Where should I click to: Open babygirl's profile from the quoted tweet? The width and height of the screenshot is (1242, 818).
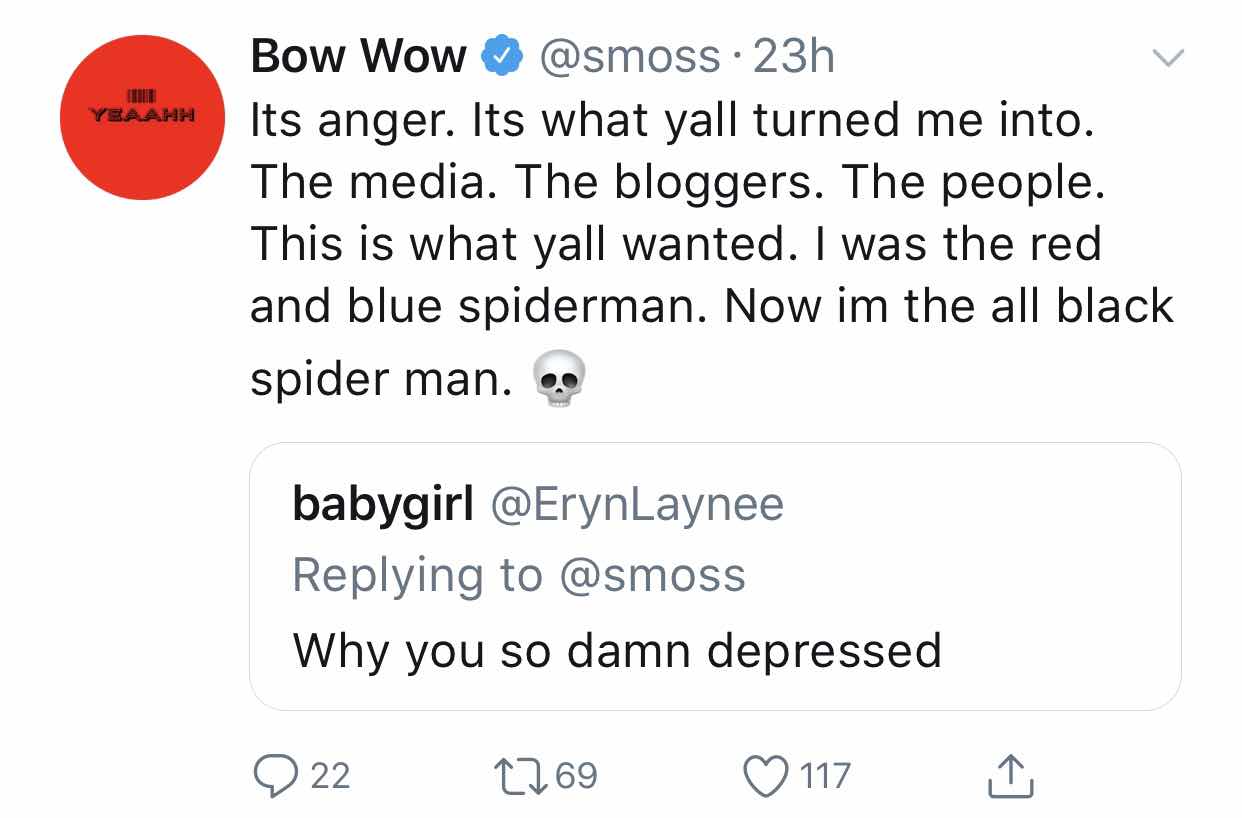382,505
